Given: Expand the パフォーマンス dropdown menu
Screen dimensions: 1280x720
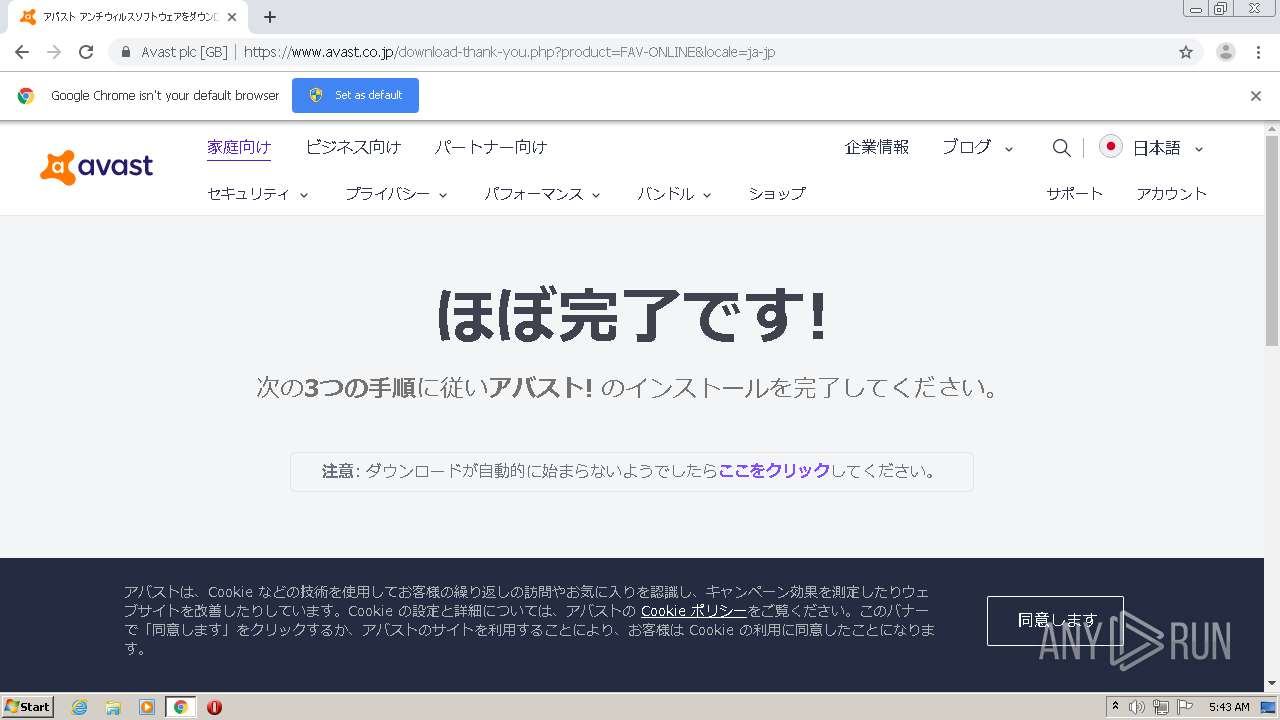Looking at the screenshot, I should point(542,194).
